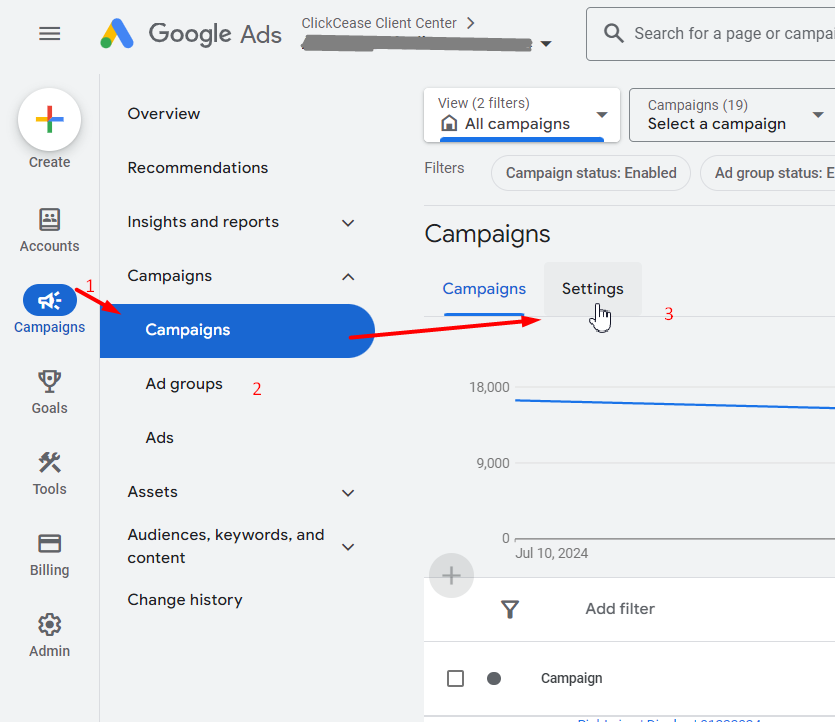Click the ClickCease Client Center breadcrumb chevron
Image resolution: width=835 pixels, height=722 pixels.
click(x=470, y=23)
